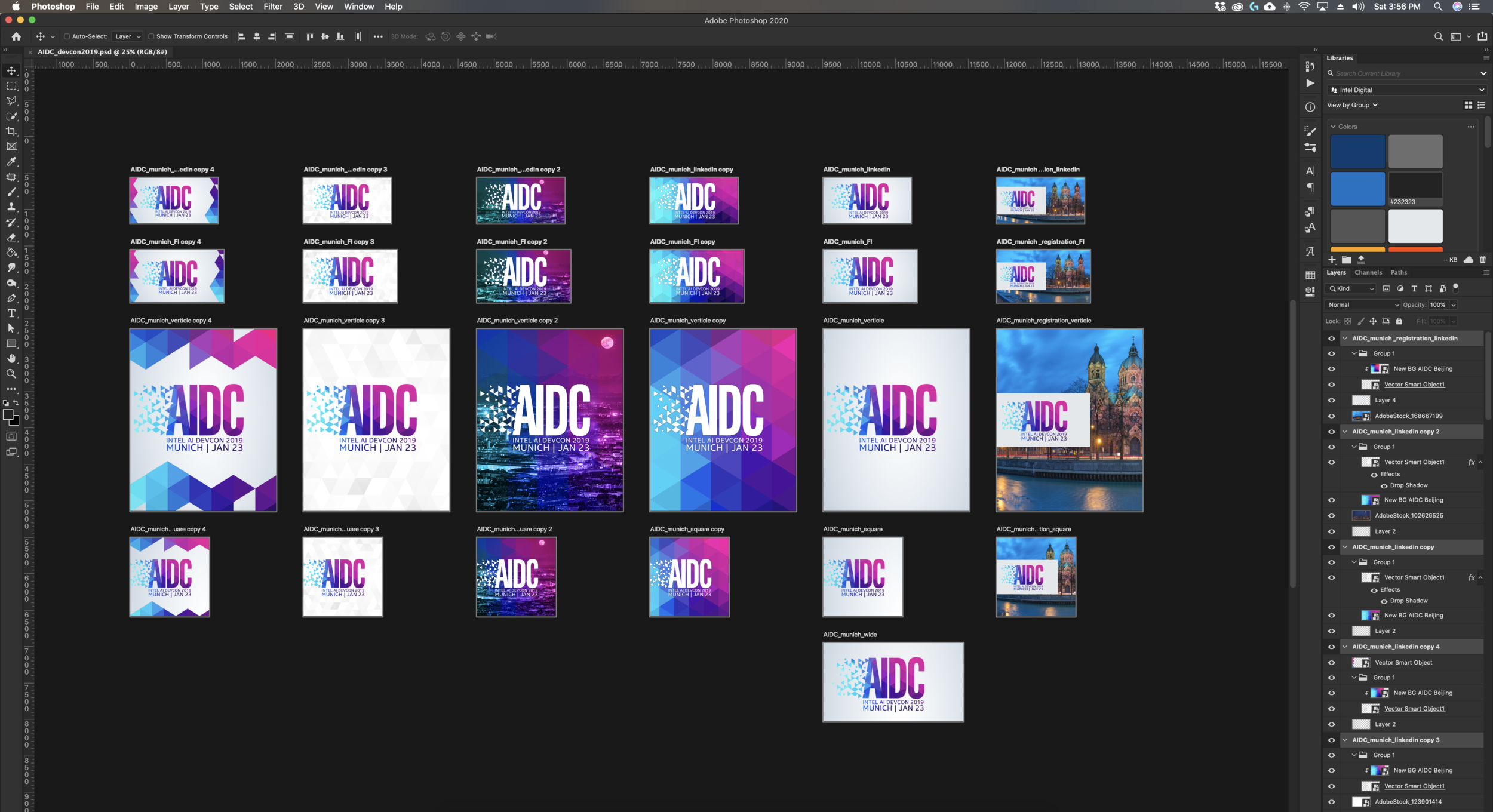Select the #232323 color swatch
The height and width of the screenshot is (812, 1493).
tap(1415, 189)
